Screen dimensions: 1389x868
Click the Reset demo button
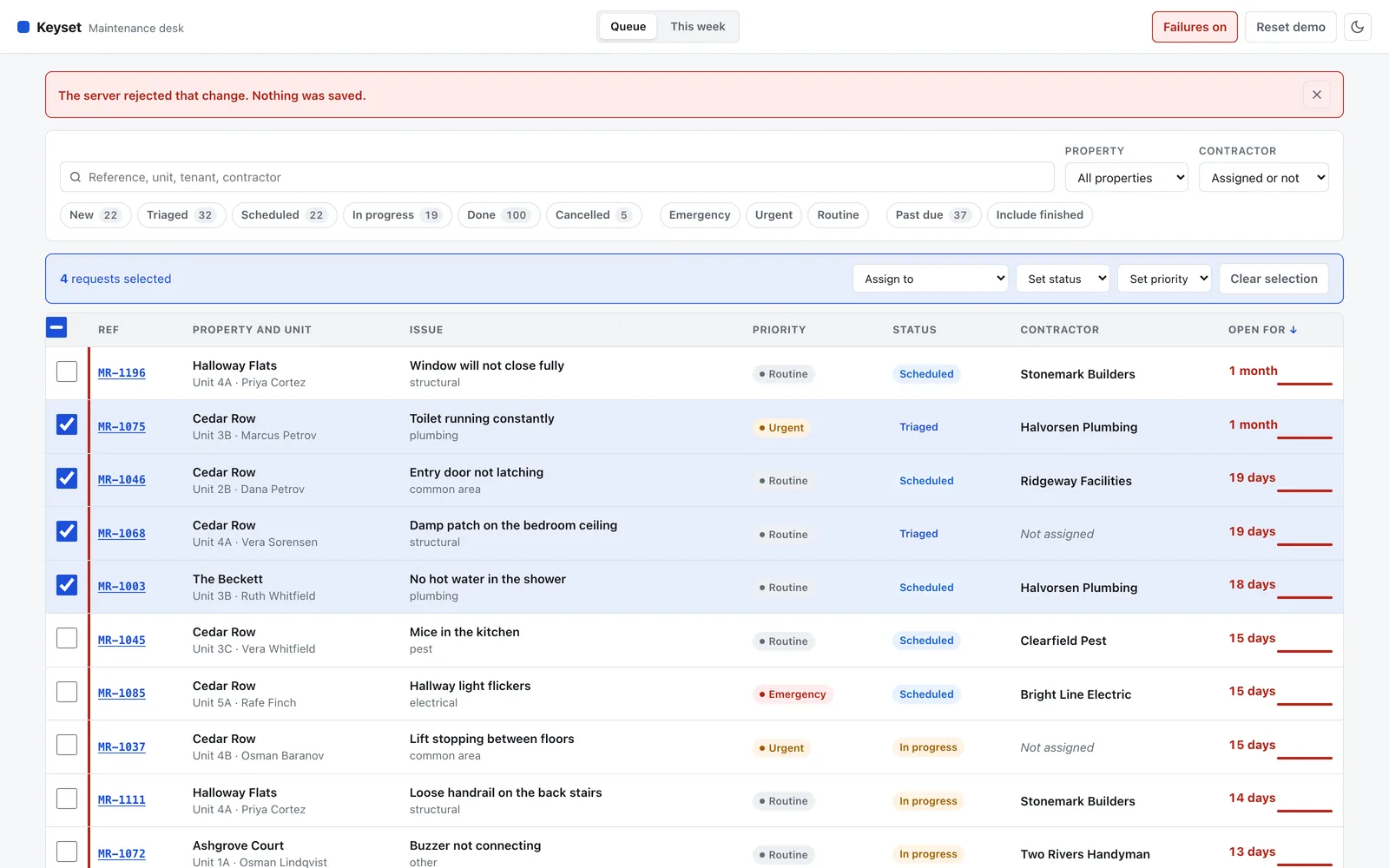point(1290,27)
